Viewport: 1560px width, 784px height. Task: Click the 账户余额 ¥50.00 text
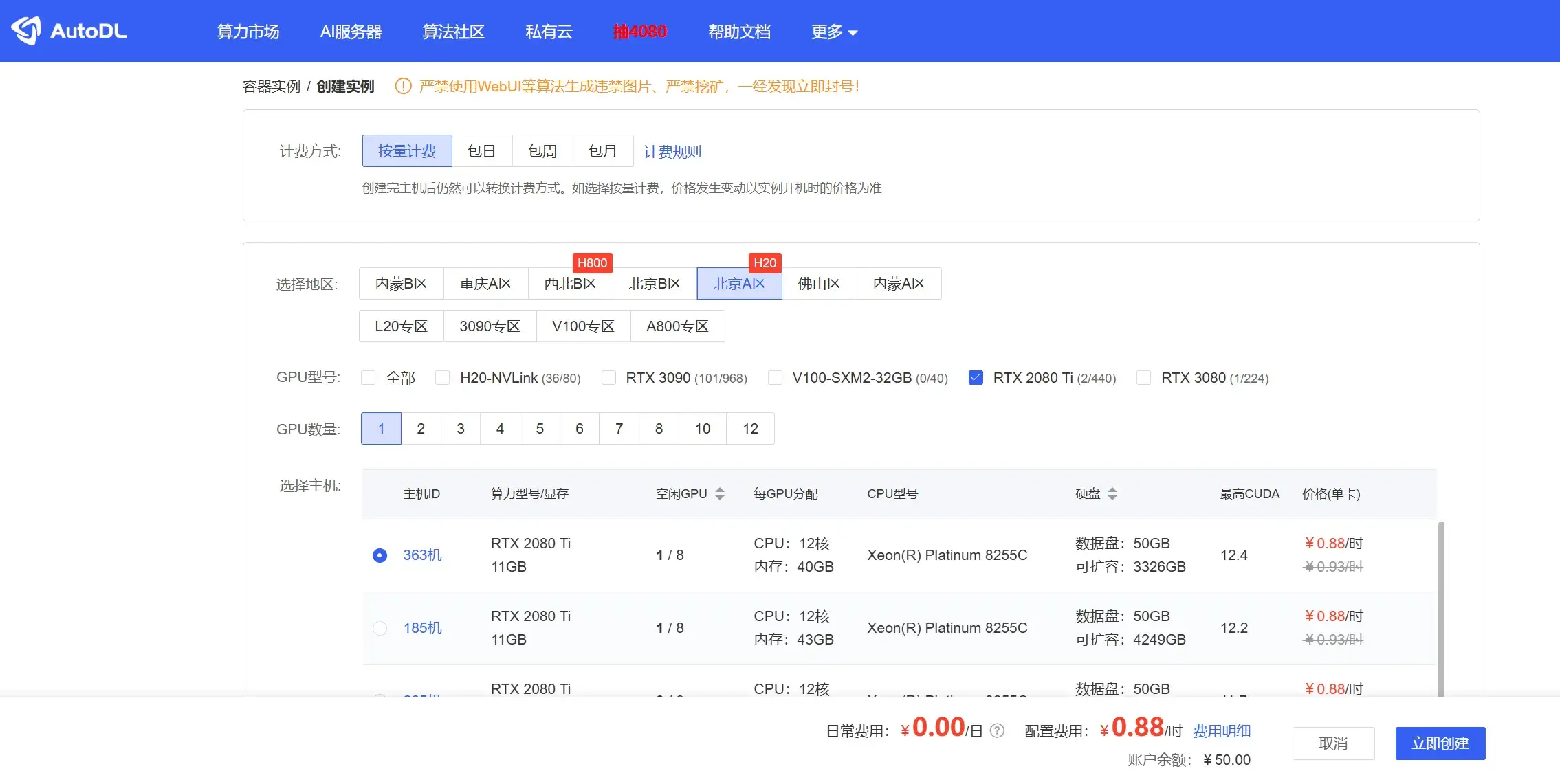point(1189,760)
